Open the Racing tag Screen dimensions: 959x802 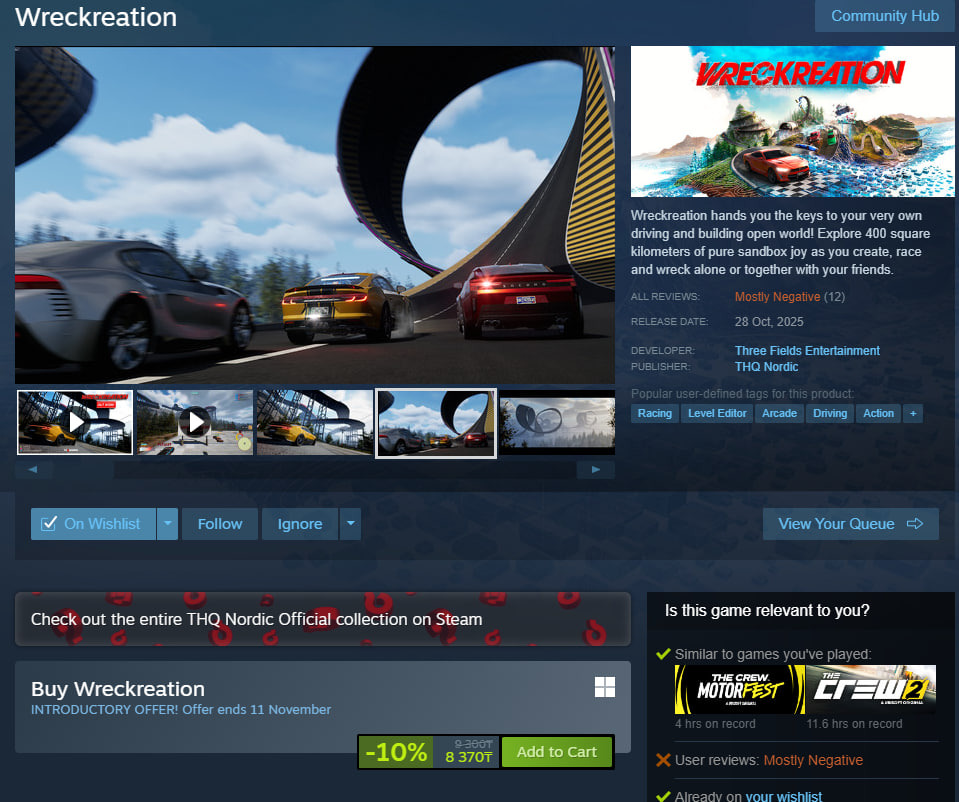point(654,414)
